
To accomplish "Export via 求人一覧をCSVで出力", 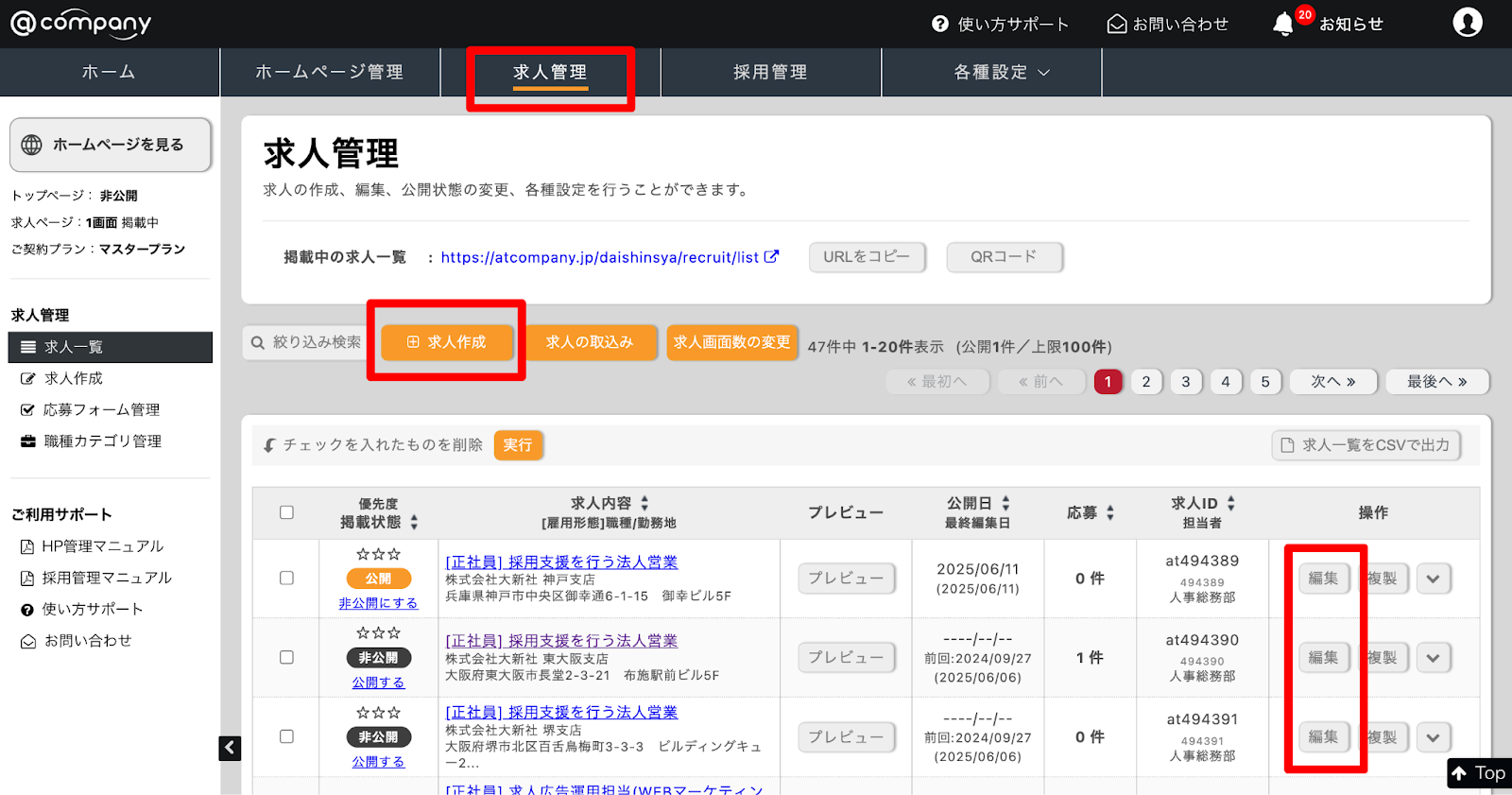I will pos(1366,445).
